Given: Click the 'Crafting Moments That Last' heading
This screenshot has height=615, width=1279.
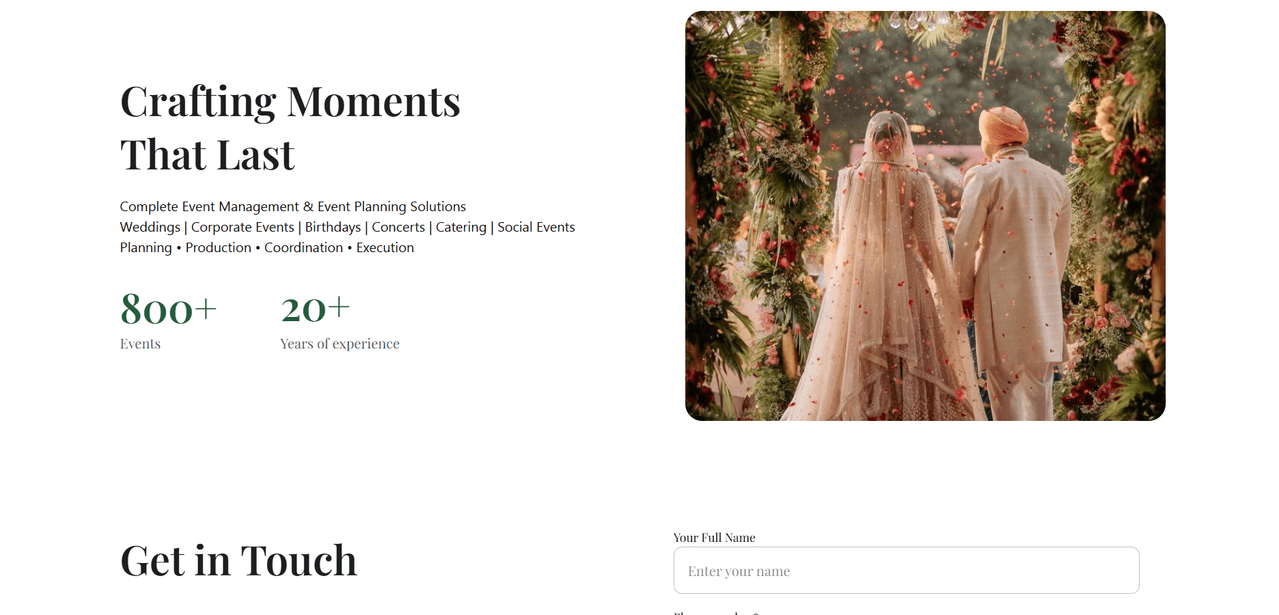Looking at the screenshot, I should 290,127.
